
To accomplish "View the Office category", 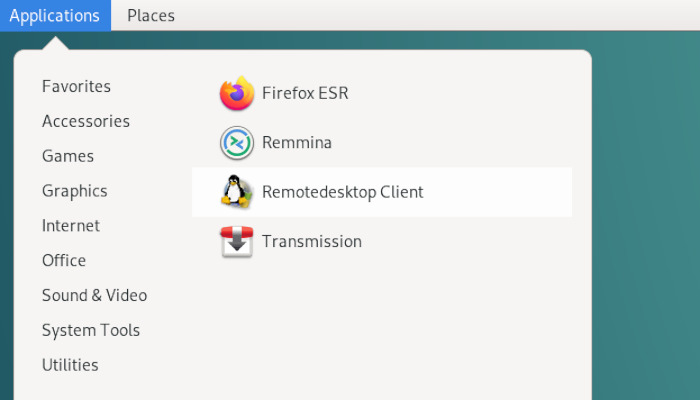I will click(64, 260).
